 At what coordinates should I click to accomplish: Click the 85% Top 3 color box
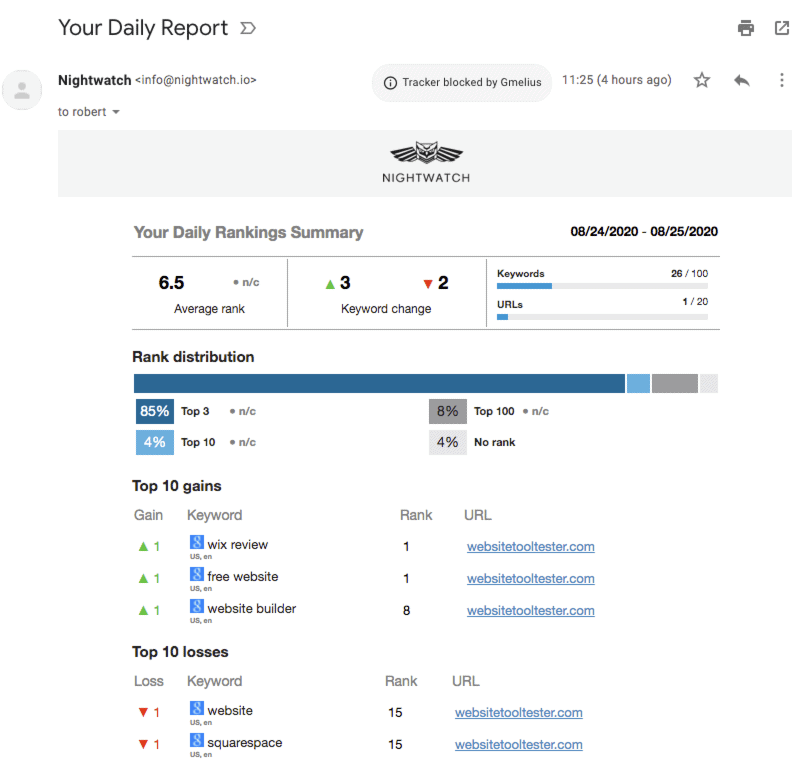point(155,411)
